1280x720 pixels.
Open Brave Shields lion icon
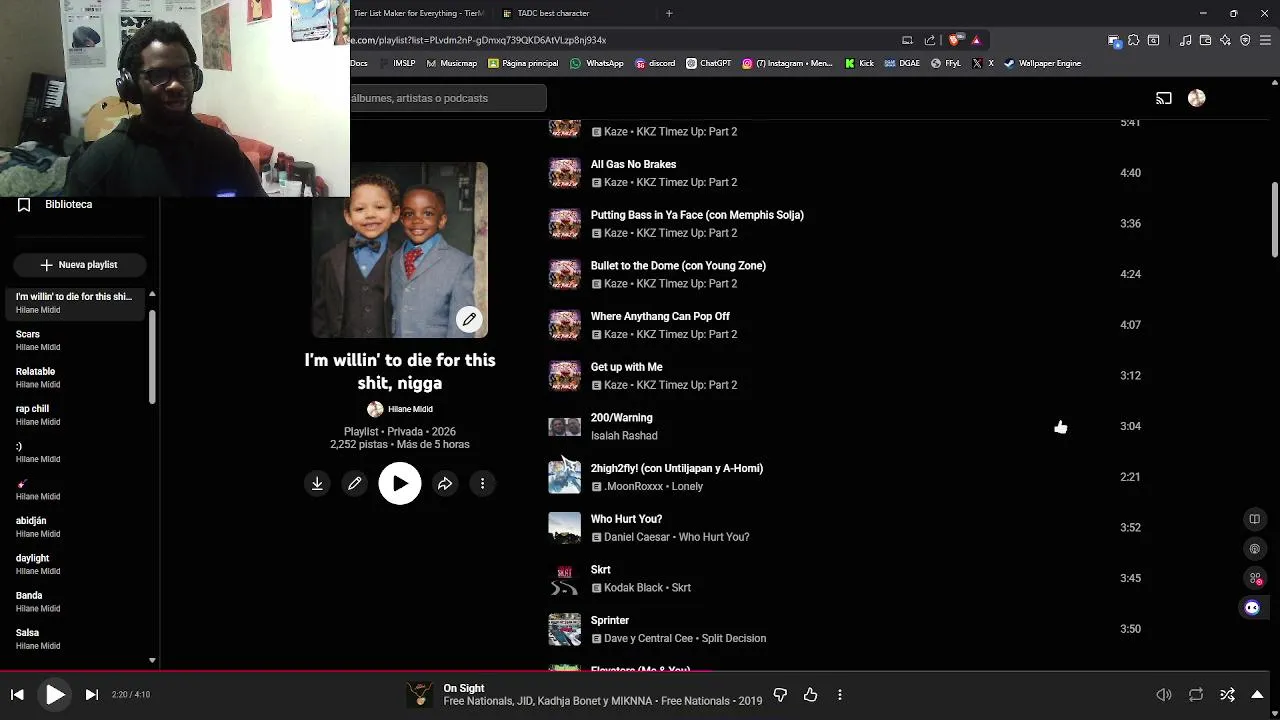[x=954, y=40]
